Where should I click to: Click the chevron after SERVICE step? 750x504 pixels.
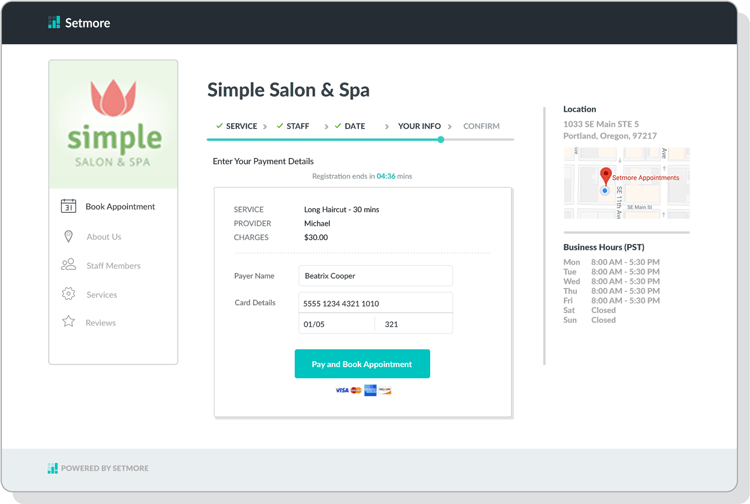point(265,127)
